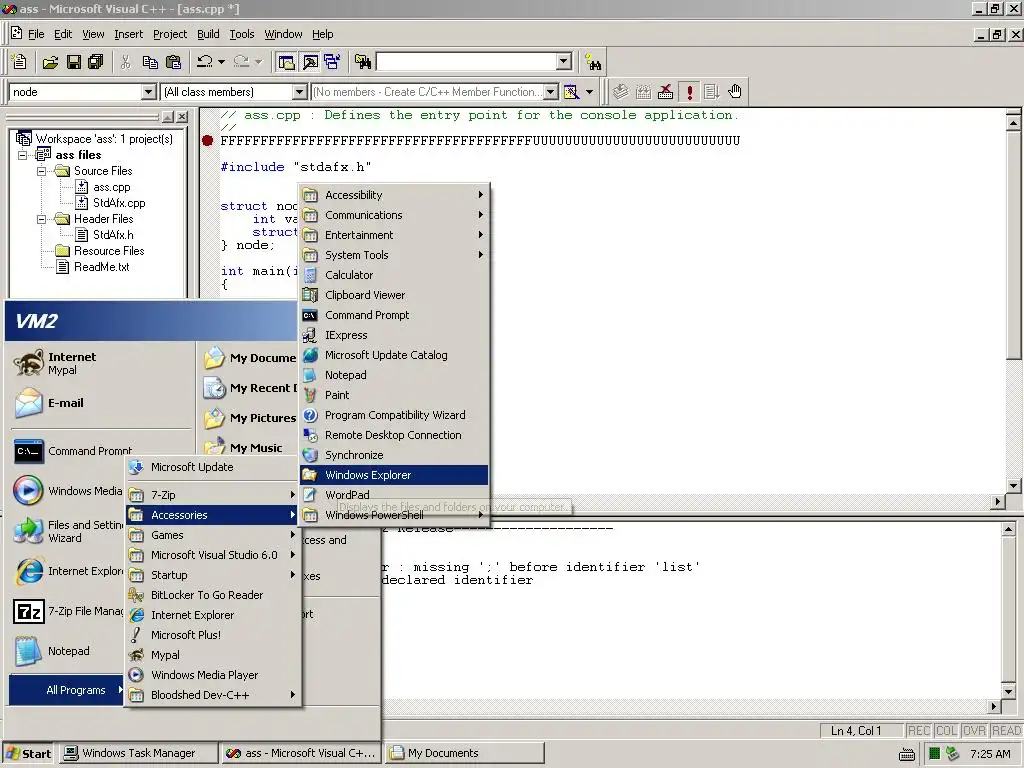Click All Programs in Start menu
1024x768 pixels.
click(67, 690)
